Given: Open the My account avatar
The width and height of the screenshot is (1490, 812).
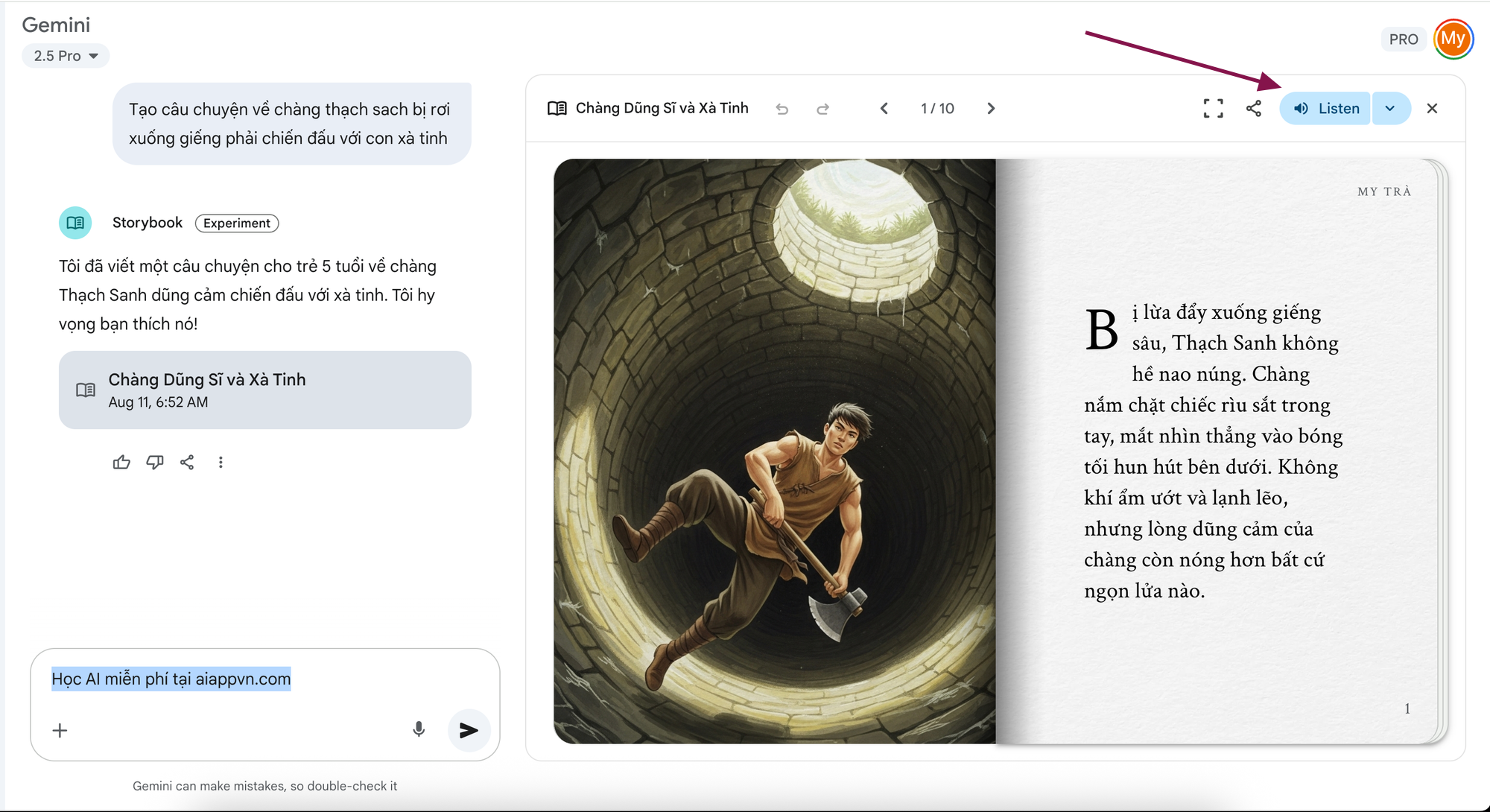Looking at the screenshot, I should (x=1453, y=39).
